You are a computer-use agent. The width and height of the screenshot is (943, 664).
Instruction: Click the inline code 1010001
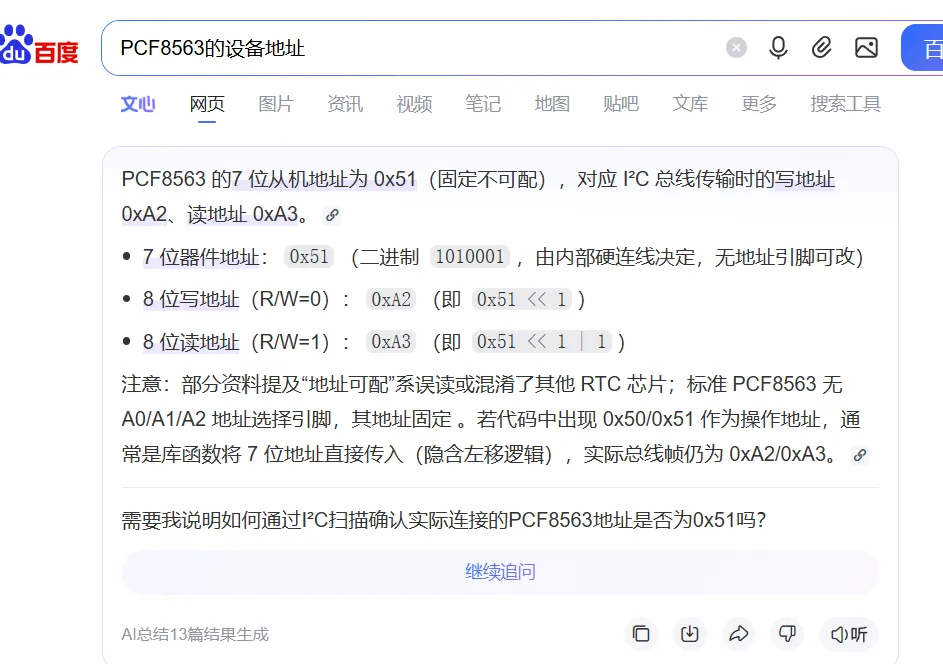pyautogui.click(x=470, y=257)
